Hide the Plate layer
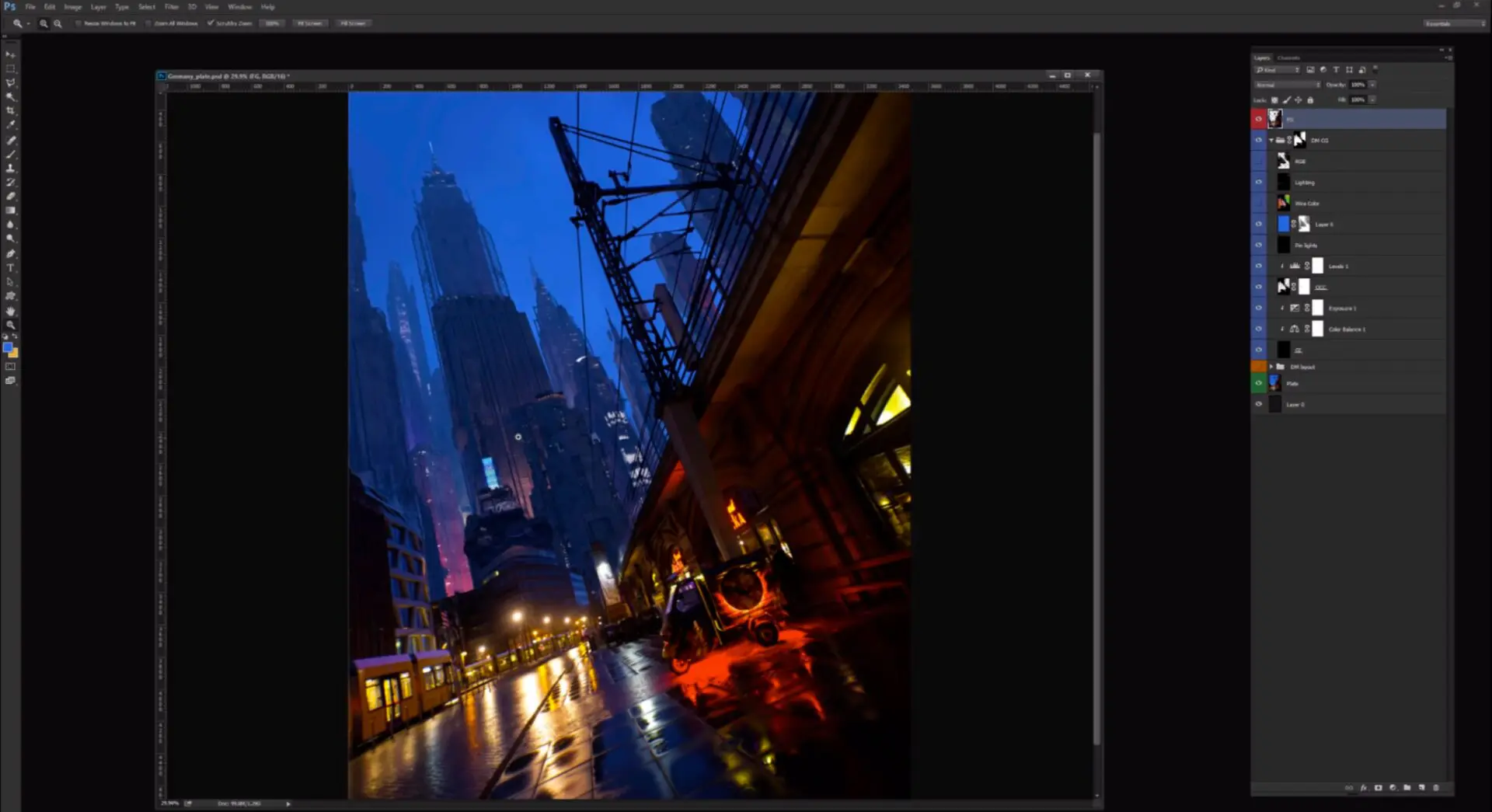Screen dimensions: 1492x812 tap(1259, 383)
